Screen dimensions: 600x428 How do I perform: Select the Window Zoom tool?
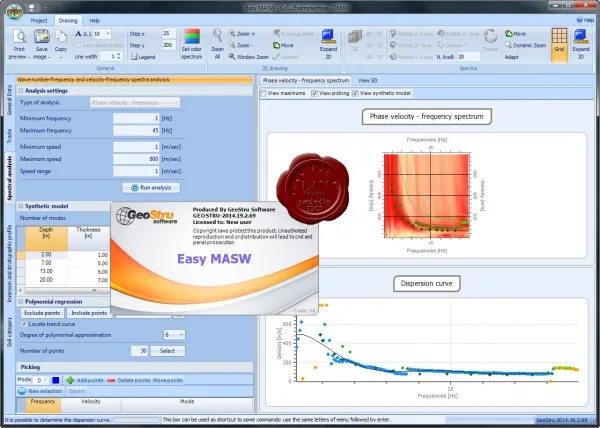coord(249,57)
